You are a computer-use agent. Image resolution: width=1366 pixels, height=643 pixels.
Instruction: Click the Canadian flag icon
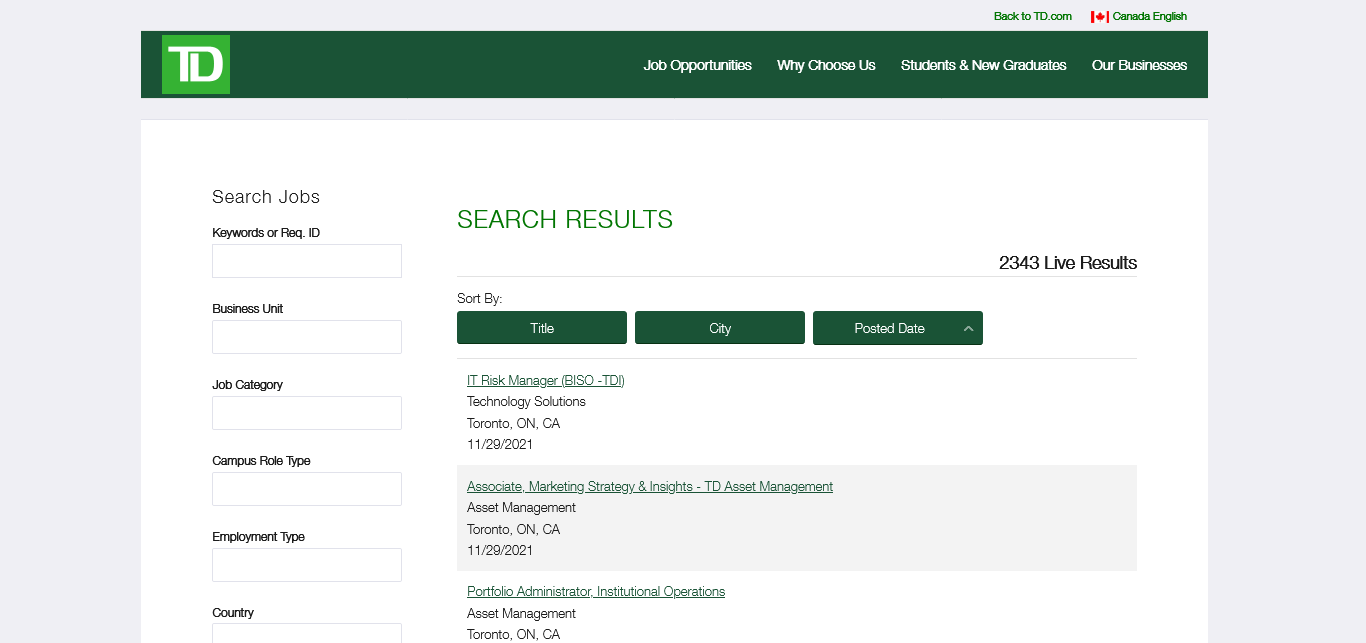point(1099,17)
